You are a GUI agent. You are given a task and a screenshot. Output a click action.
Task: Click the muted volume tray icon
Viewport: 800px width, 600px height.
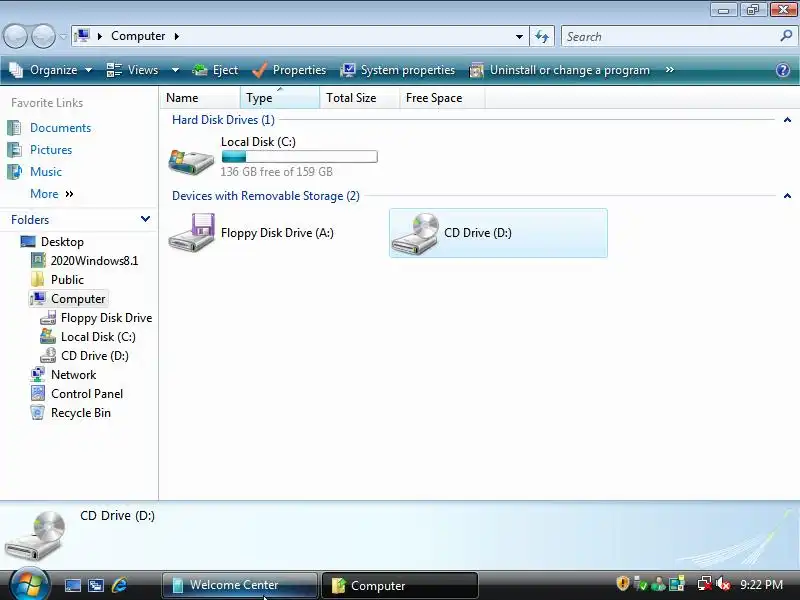[723, 584]
